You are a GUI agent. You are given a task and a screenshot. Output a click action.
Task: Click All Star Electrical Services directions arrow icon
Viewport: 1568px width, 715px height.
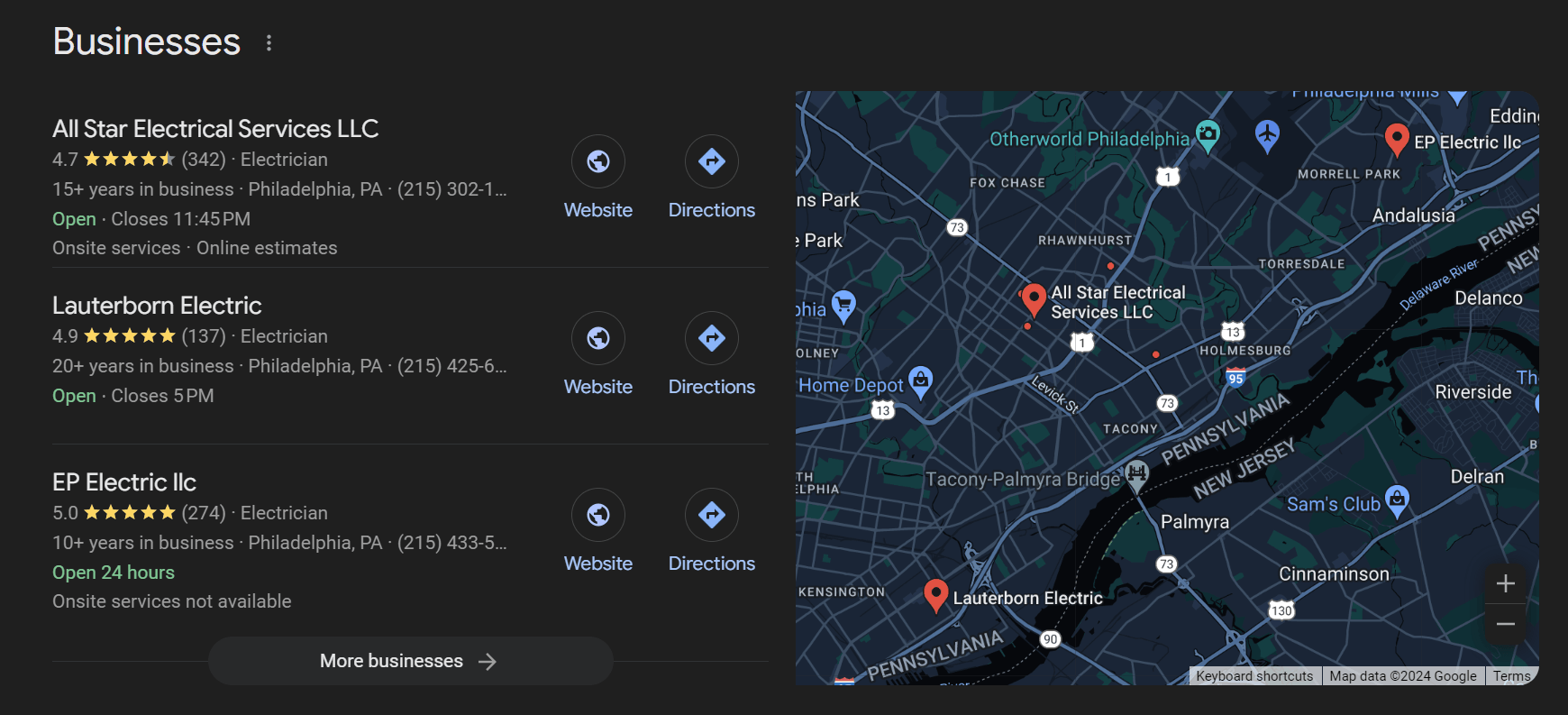pyautogui.click(x=712, y=161)
